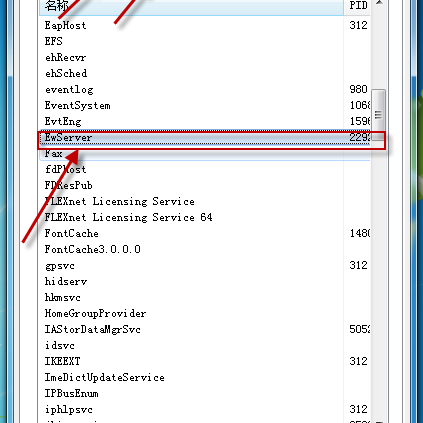
Task: Click the ehRecvr service row
Action: click(205, 57)
